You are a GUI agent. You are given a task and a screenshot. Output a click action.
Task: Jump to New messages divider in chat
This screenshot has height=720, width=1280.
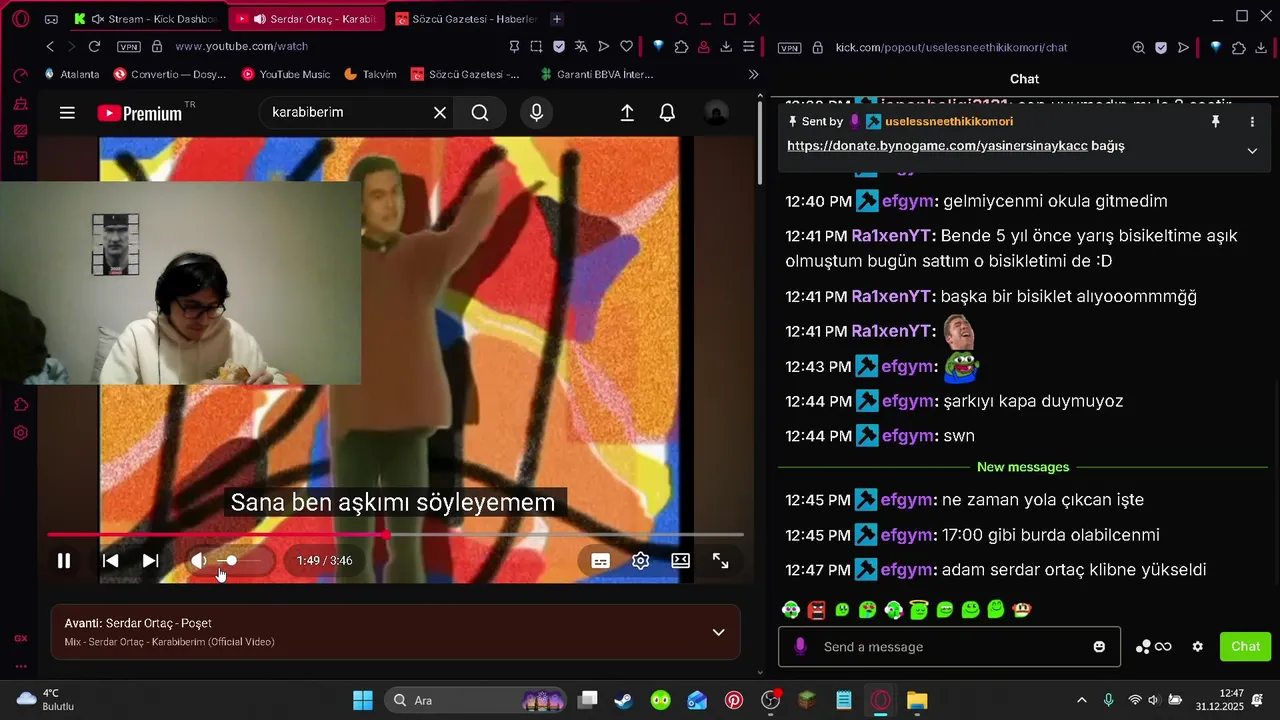1023,467
